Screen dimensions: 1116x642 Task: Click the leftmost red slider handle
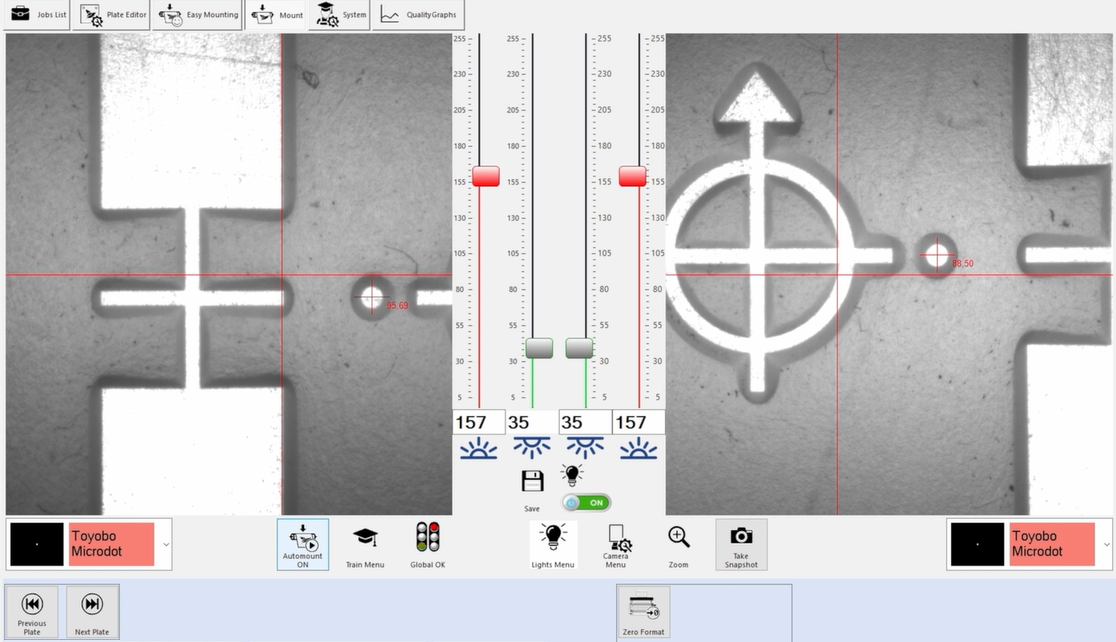pos(486,176)
